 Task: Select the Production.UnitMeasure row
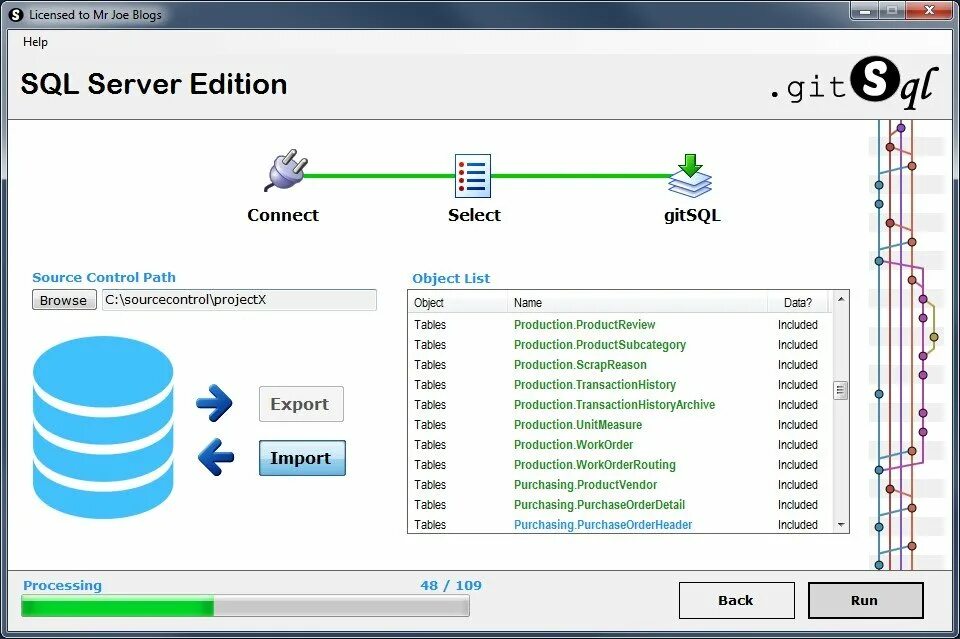620,425
